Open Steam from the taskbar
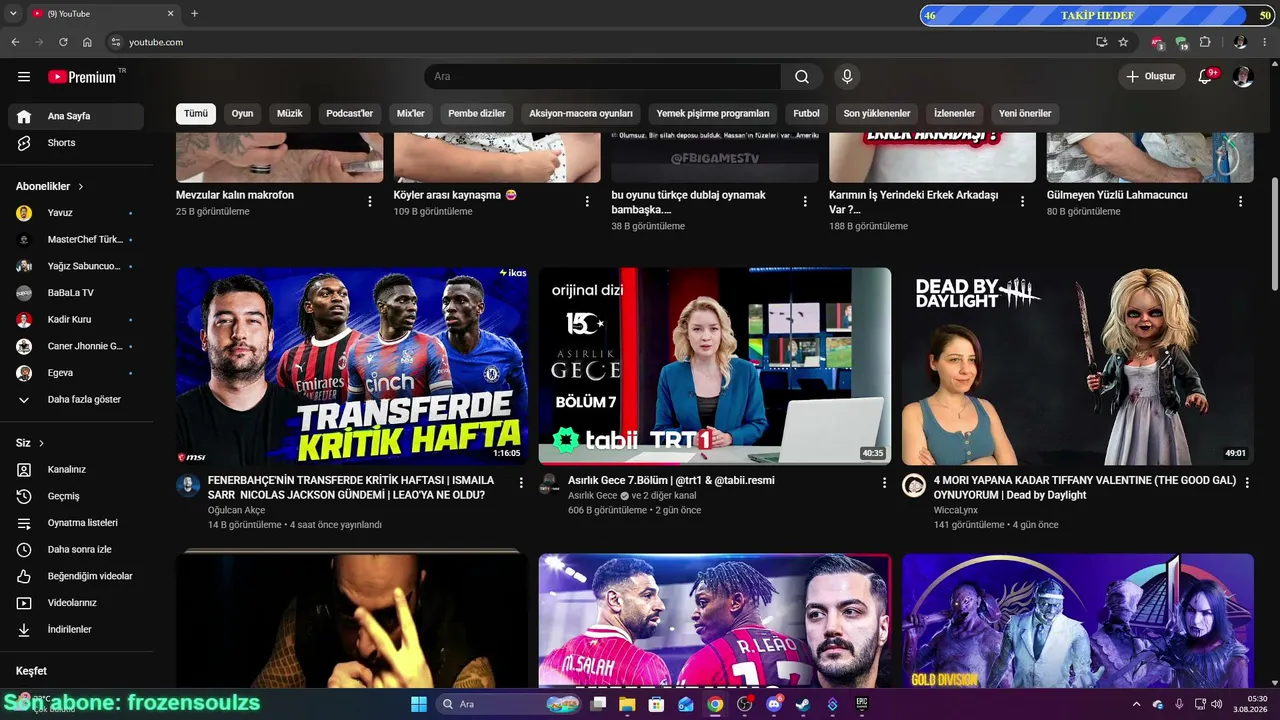This screenshot has height=720, width=1280. pyautogui.click(x=802, y=704)
